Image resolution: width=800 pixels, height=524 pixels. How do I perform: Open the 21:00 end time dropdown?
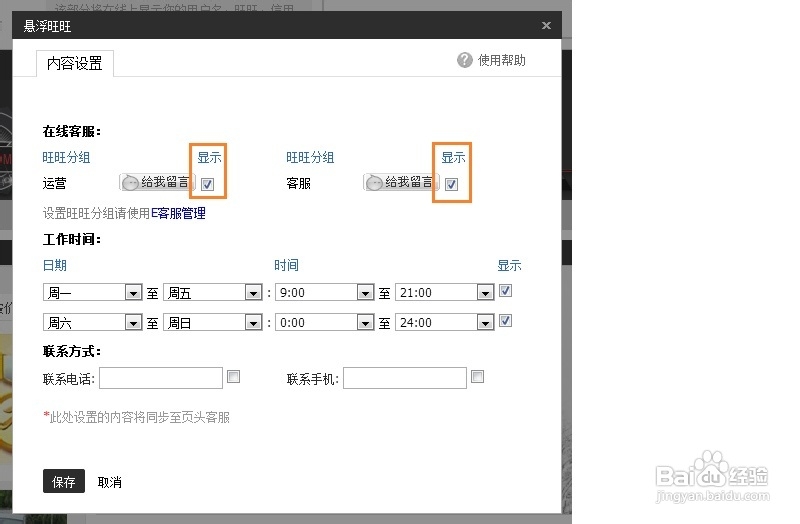coord(445,292)
